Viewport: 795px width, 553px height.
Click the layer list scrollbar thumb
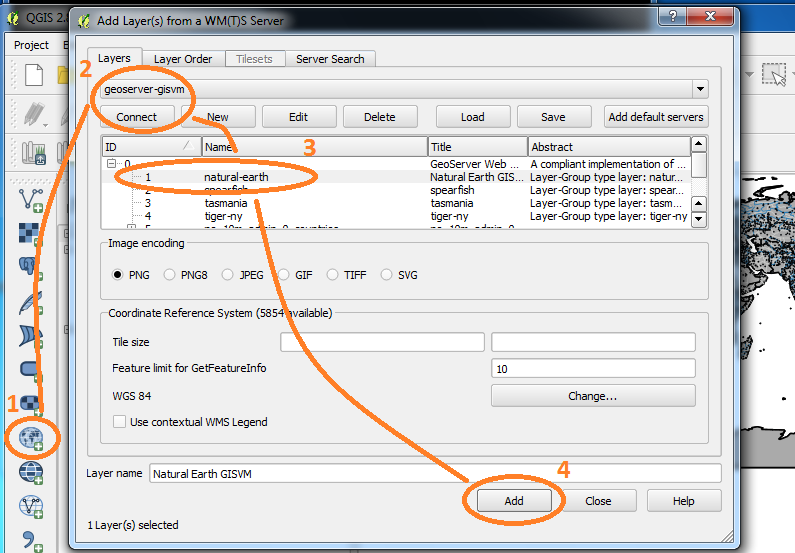click(699, 165)
